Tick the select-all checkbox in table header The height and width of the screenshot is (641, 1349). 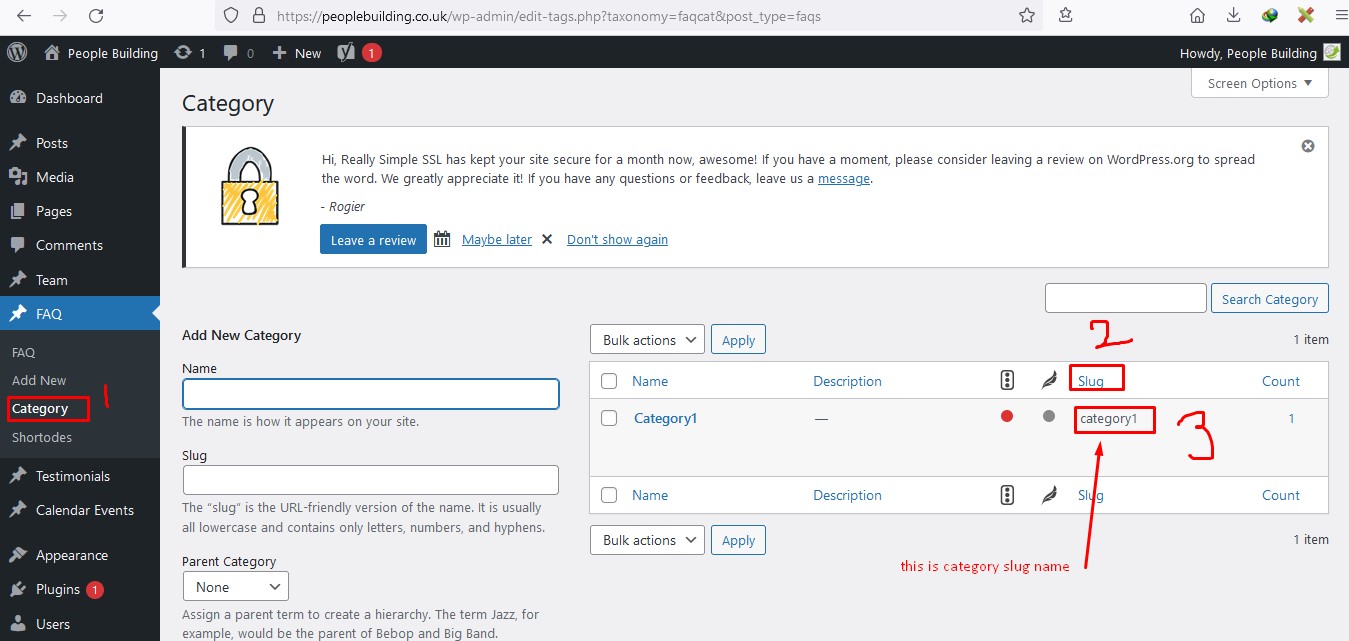[609, 381]
